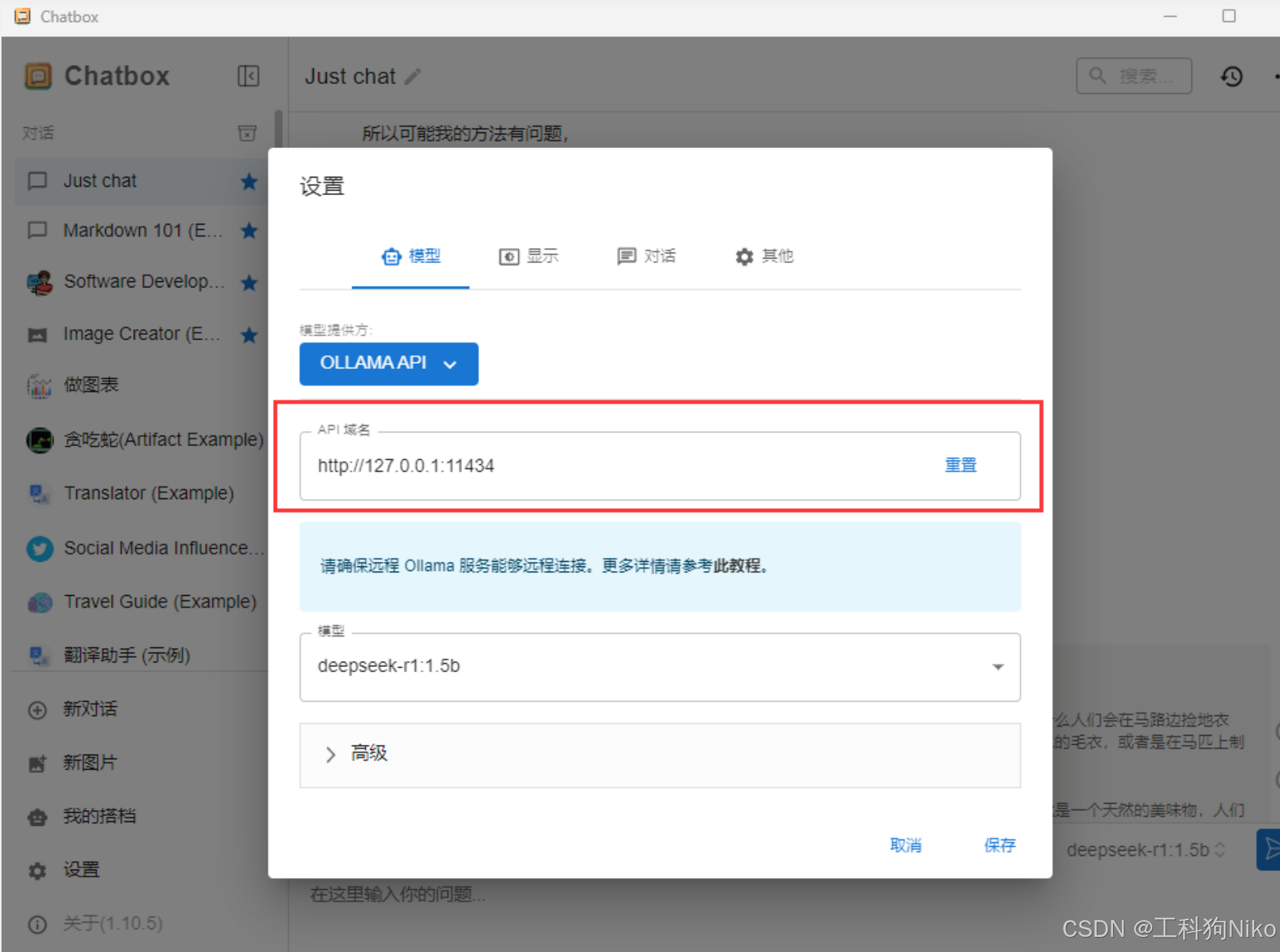Open 我的搭档 partners page
The width and height of the screenshot is (1280, 952).
(x=99, y=817)
